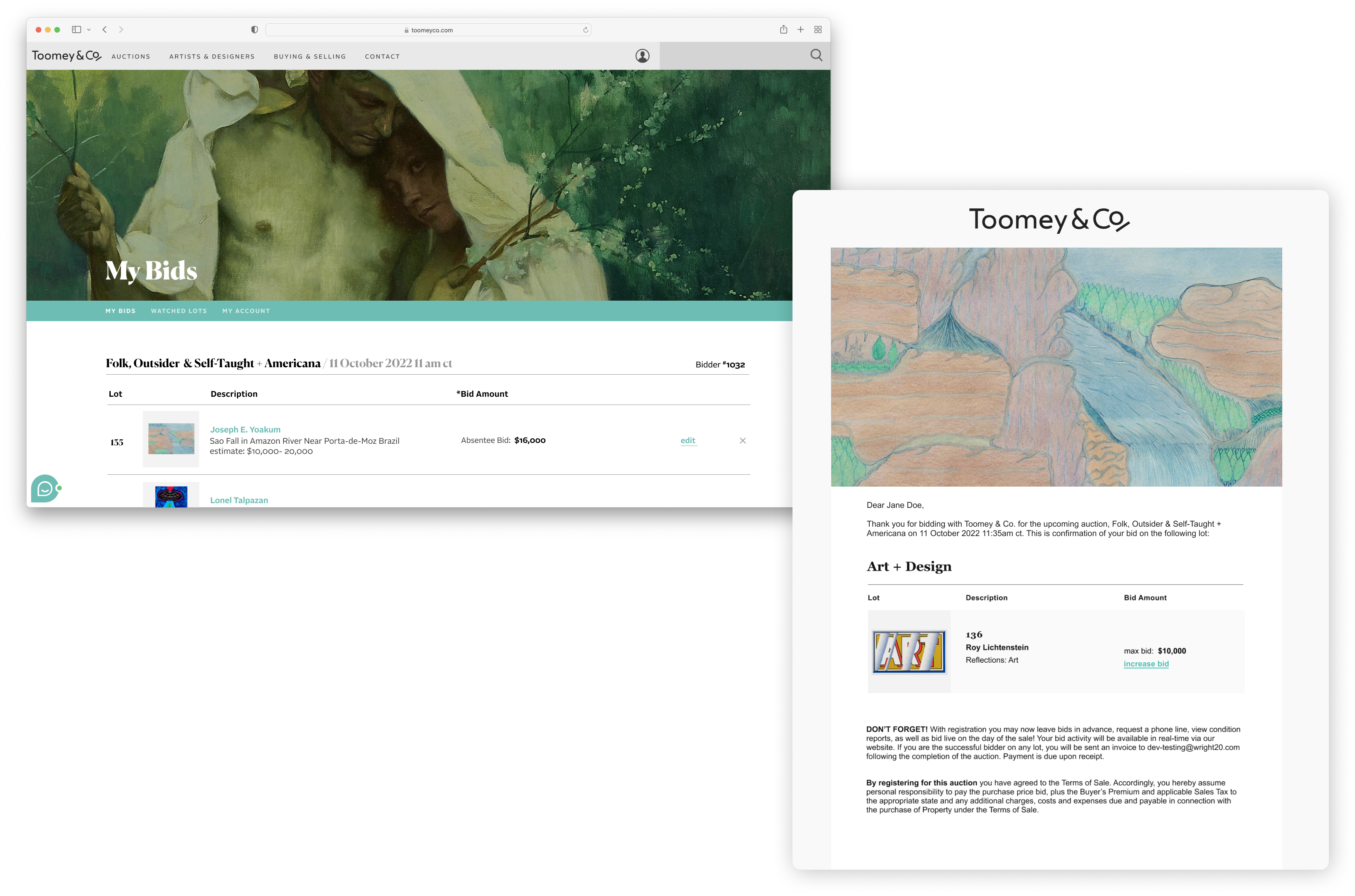Click lot number 136 in email
This screenshot has height=896, width=1355.
[x=974, y=634]
